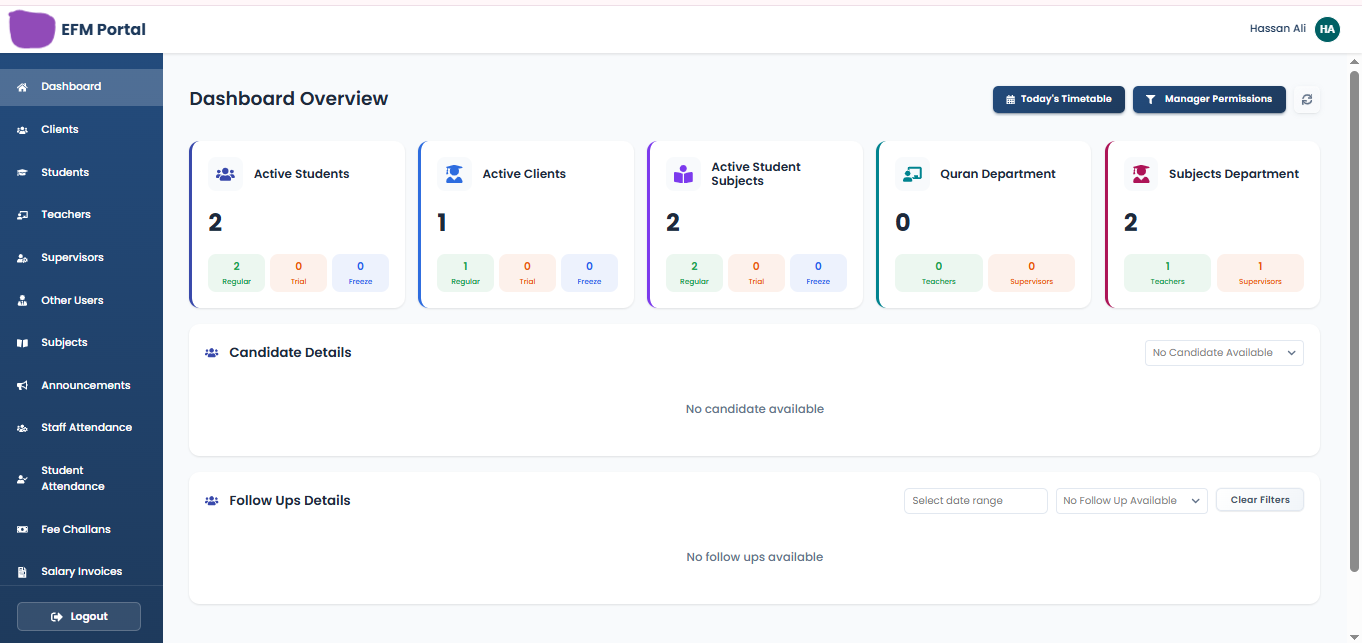Select the green Regular count on Active Clients
Screen dimensions: 1362x643
tap(465, 272)
